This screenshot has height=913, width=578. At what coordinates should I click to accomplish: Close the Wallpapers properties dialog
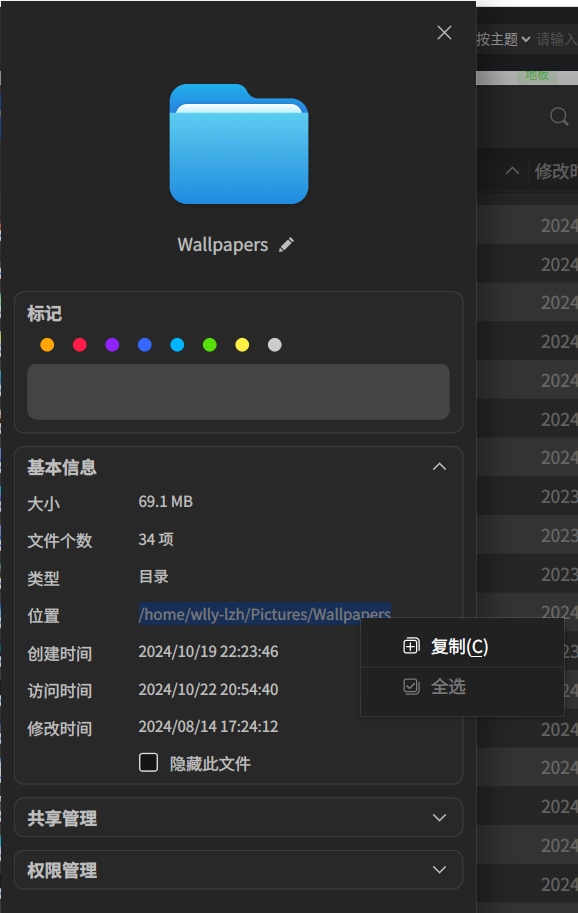tap(444, 33)
